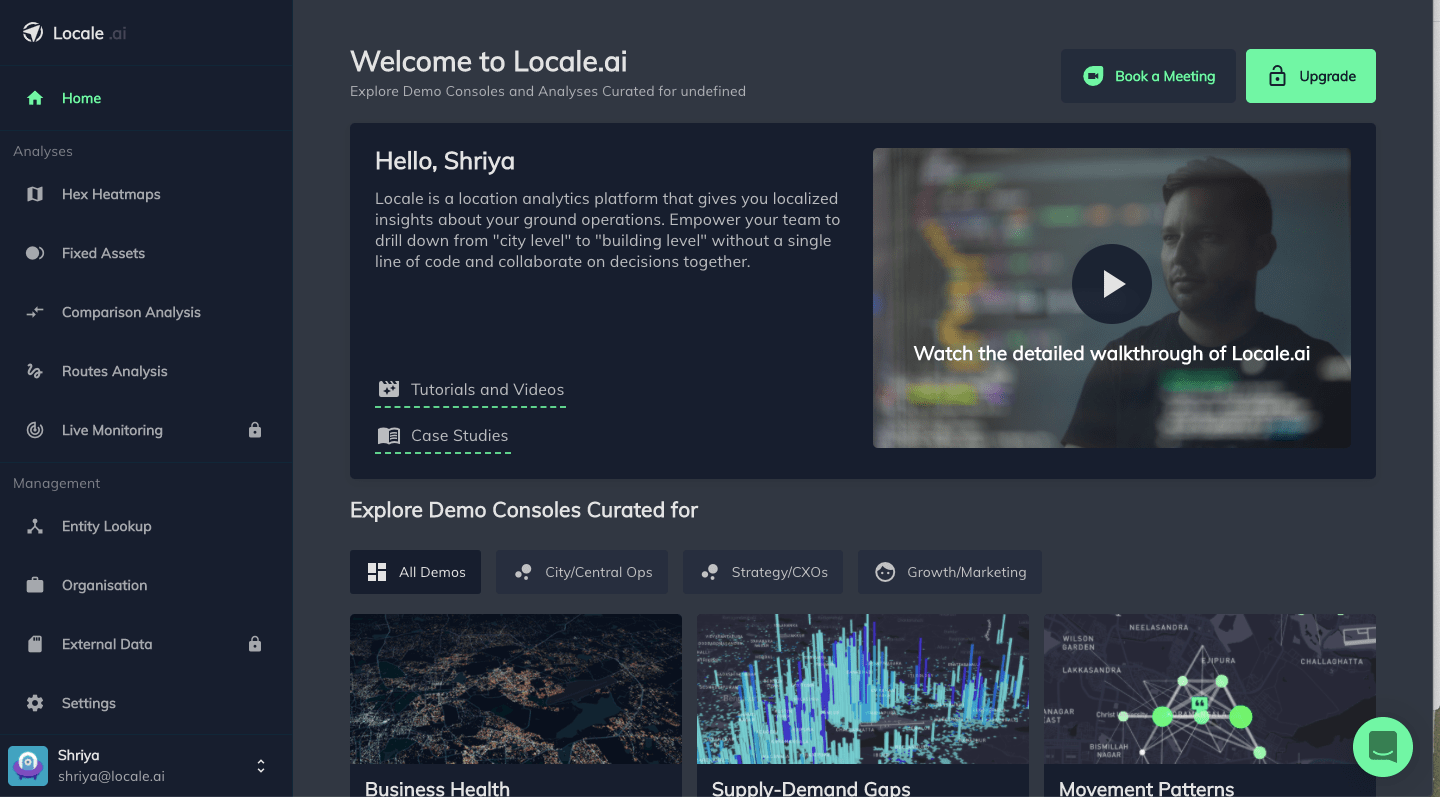Screen dimensions: 1440x797
Task: Select the All Demos tab
Action: tap(415, 572)
